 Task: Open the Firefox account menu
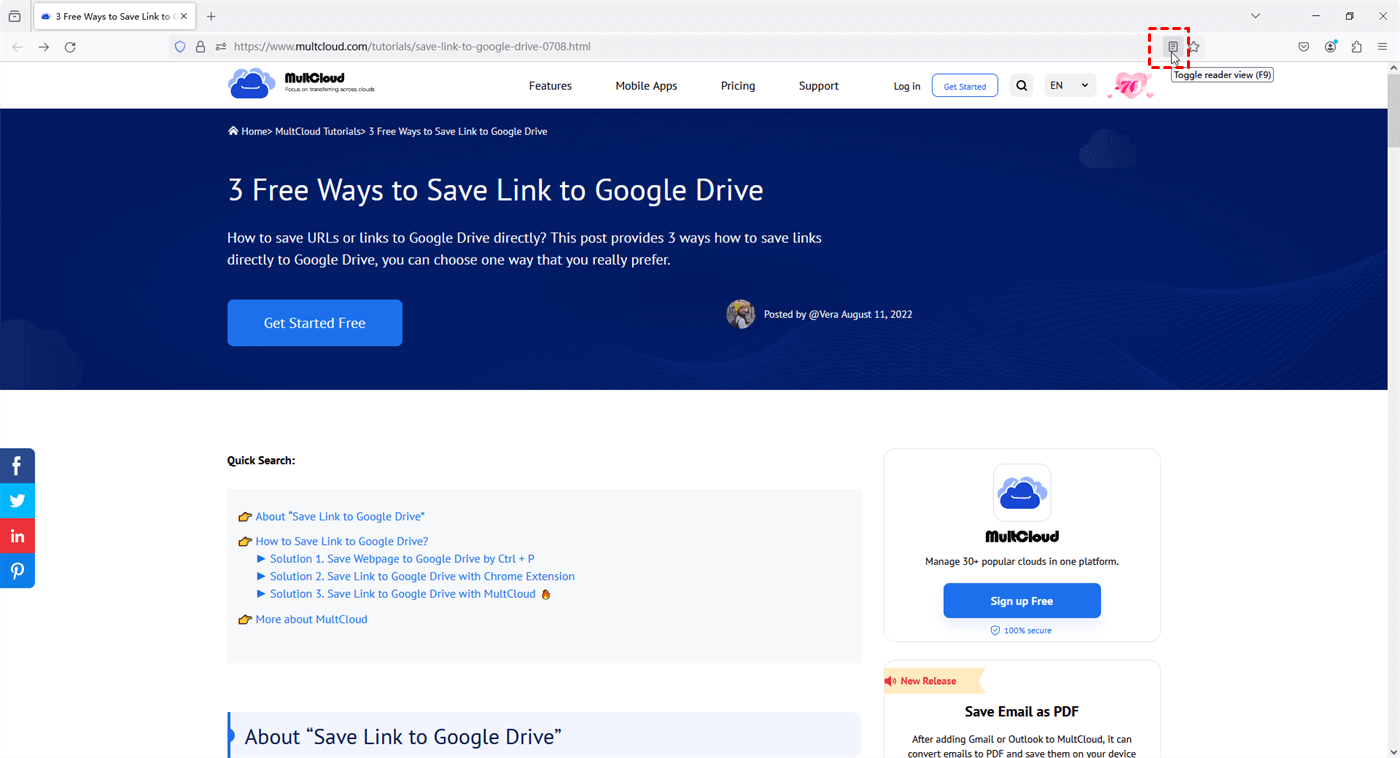click(1331, 47)
